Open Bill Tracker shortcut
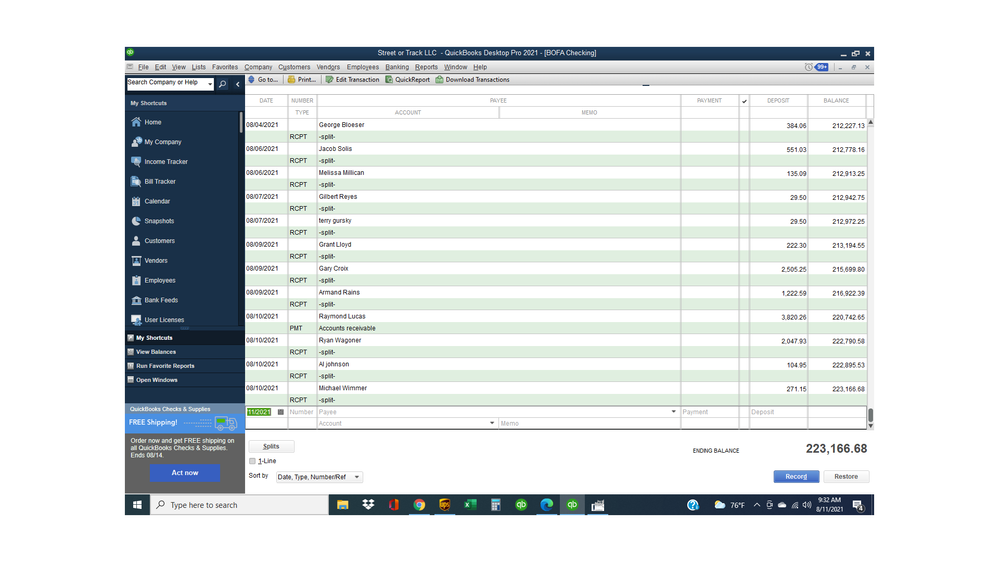The image size is (999, 562). point(154,181)
